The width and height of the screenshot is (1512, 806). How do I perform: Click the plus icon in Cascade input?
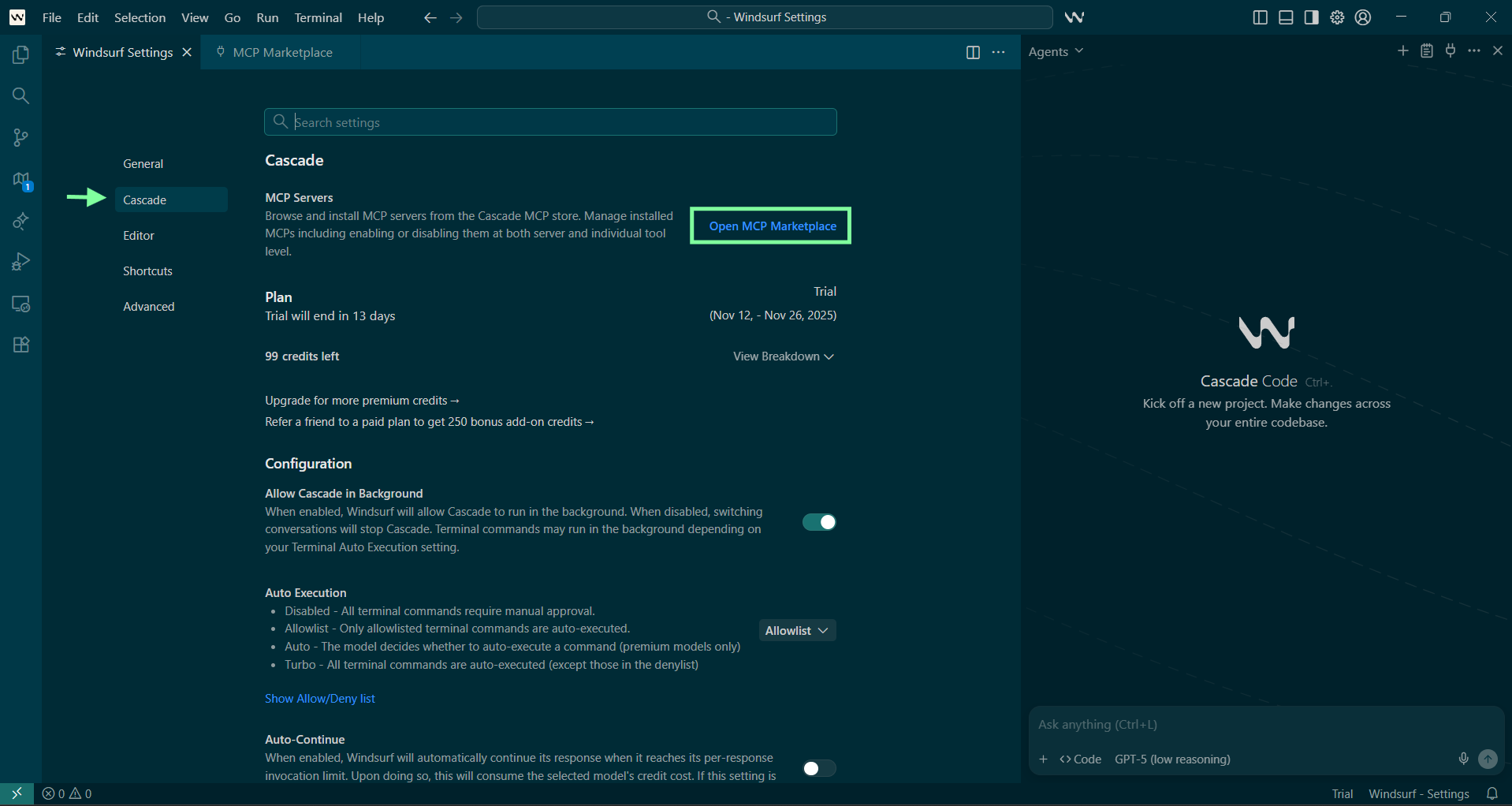tap(1044, 759)
